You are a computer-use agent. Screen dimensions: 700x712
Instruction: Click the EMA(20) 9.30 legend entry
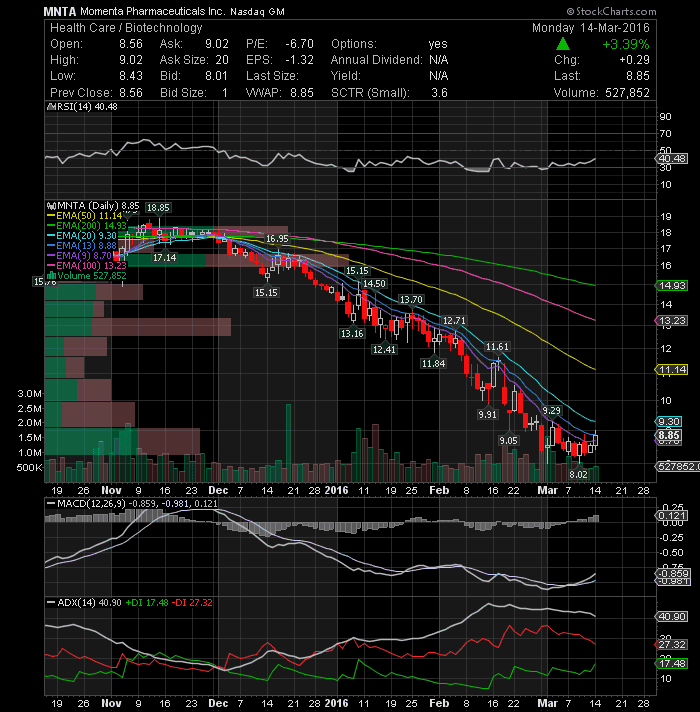(86, 235)
